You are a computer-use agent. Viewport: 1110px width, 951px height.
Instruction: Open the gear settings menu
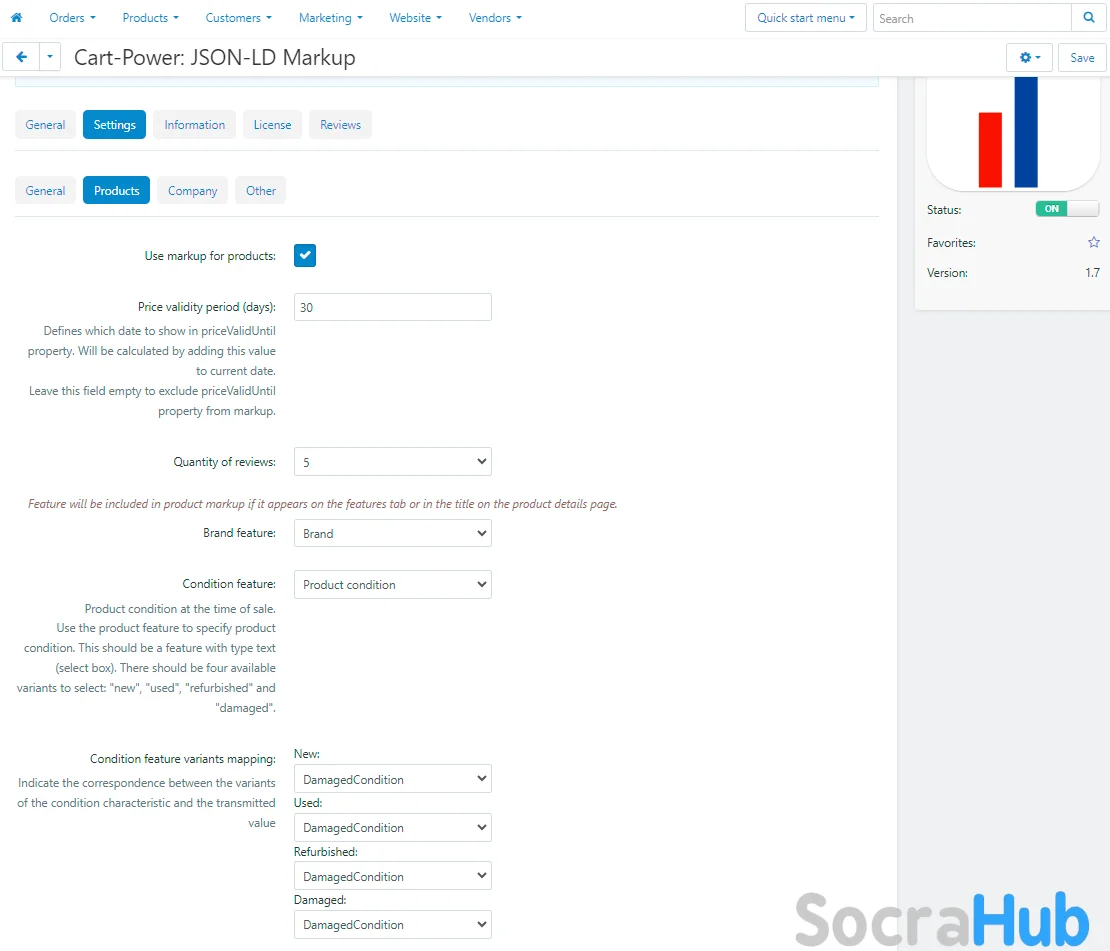(1029, 57)
